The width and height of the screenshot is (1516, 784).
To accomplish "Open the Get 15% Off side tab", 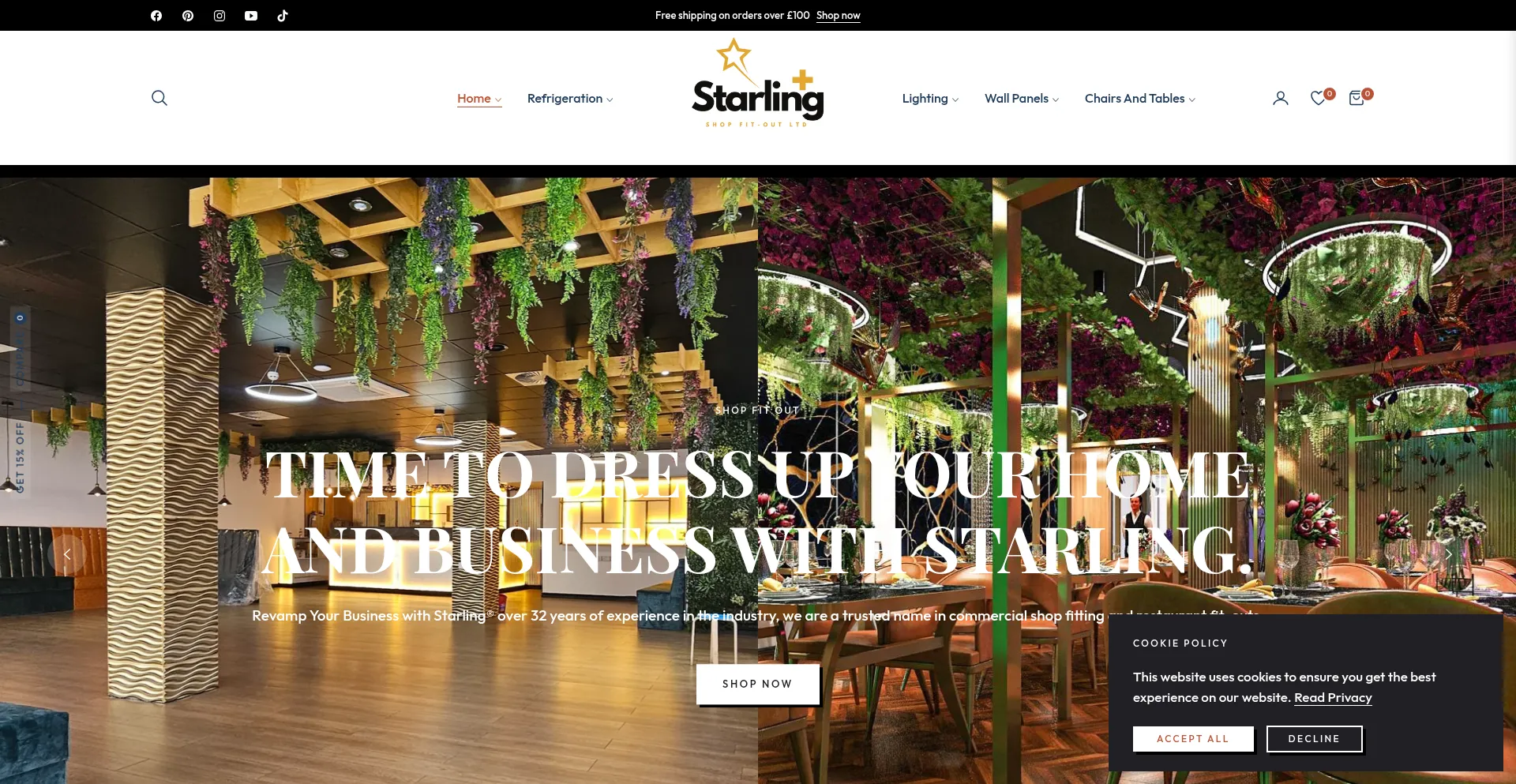I will tap(21, 456).
